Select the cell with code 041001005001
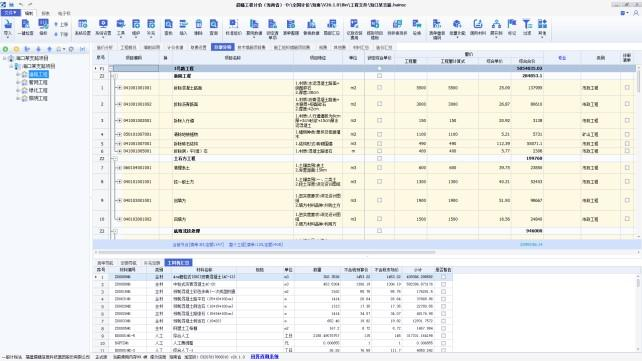 click(x=137, y=151)
